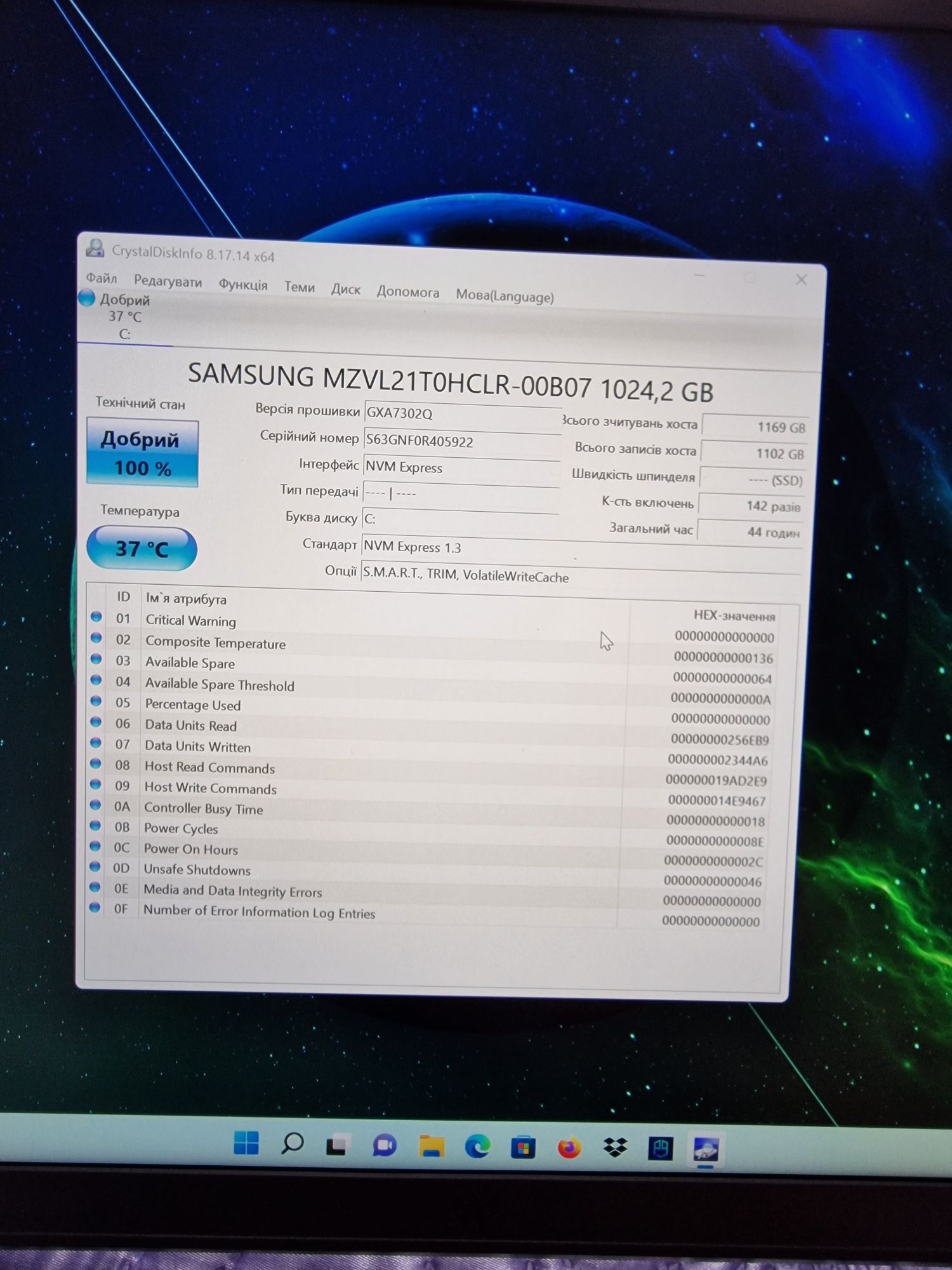Select the Composite Temperature attribute name
The image size is (952, 1270).
pyautogui.click(x=216, y=643)
